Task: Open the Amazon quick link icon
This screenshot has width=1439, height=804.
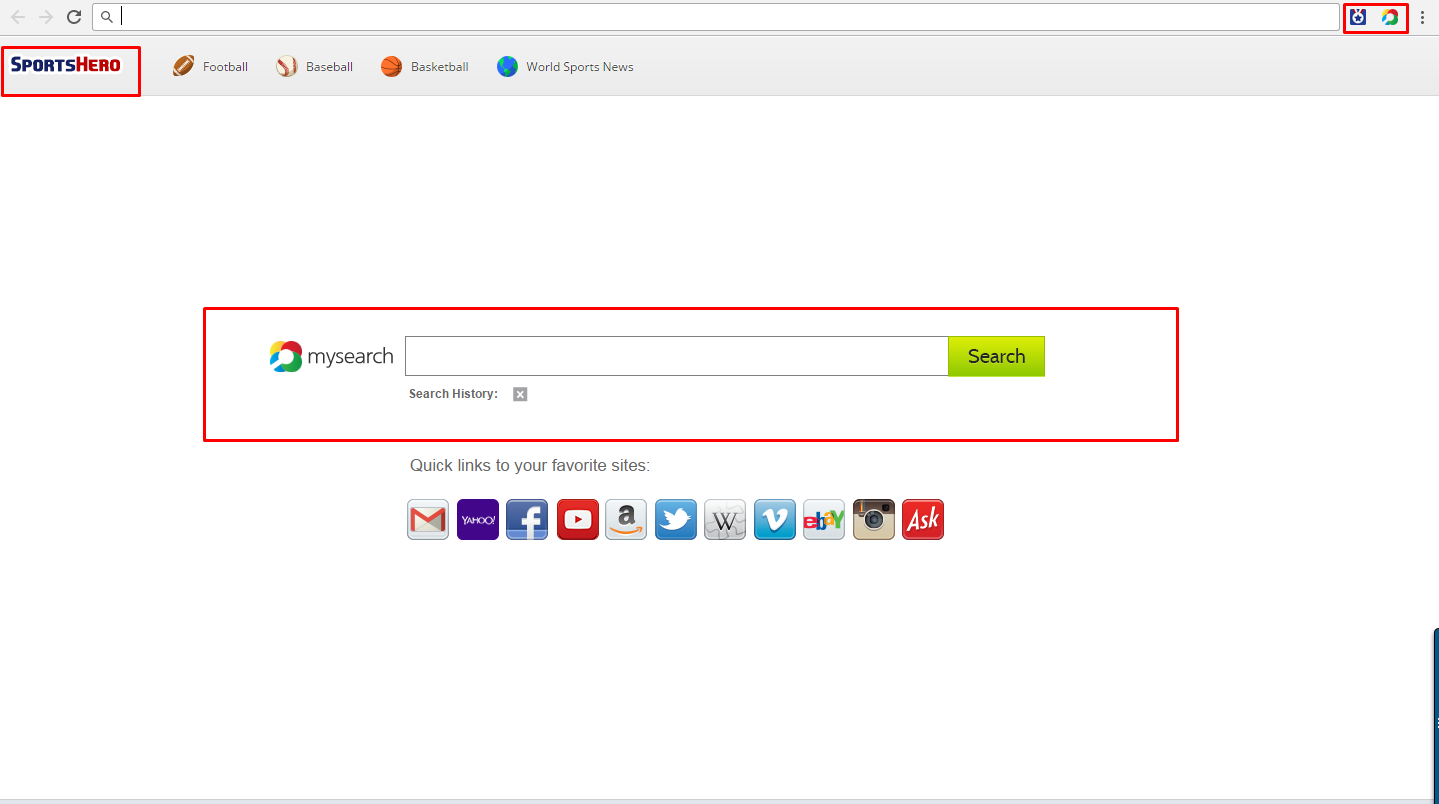Action: (x=626, y=520)
